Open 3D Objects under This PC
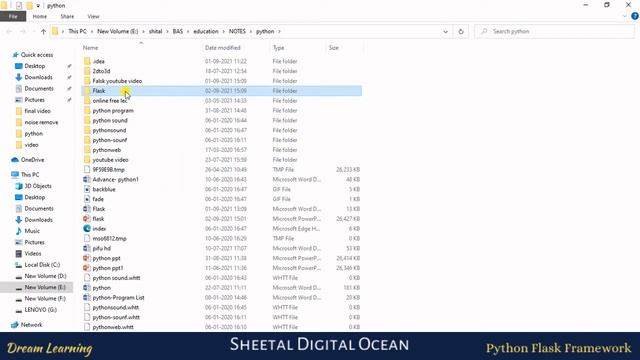This screenshot has width=640, height=360. point(38,186)
